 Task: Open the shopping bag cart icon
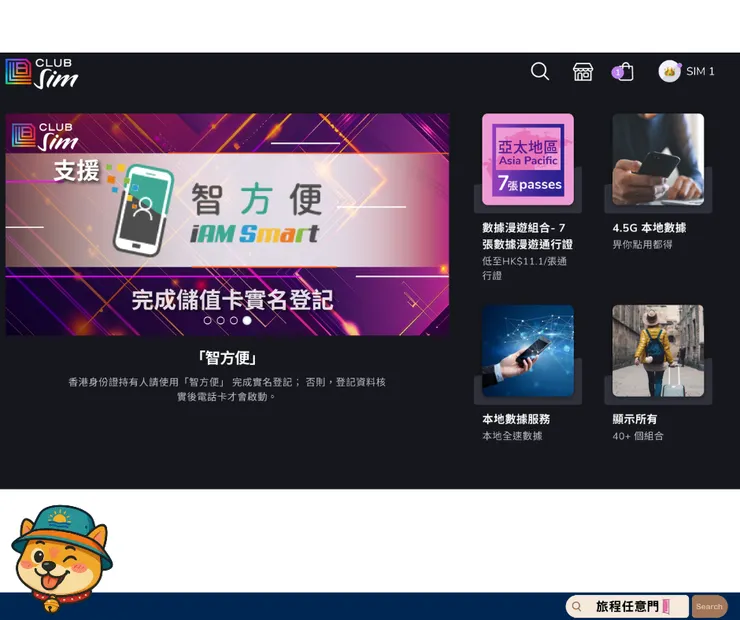coord(623,72)
